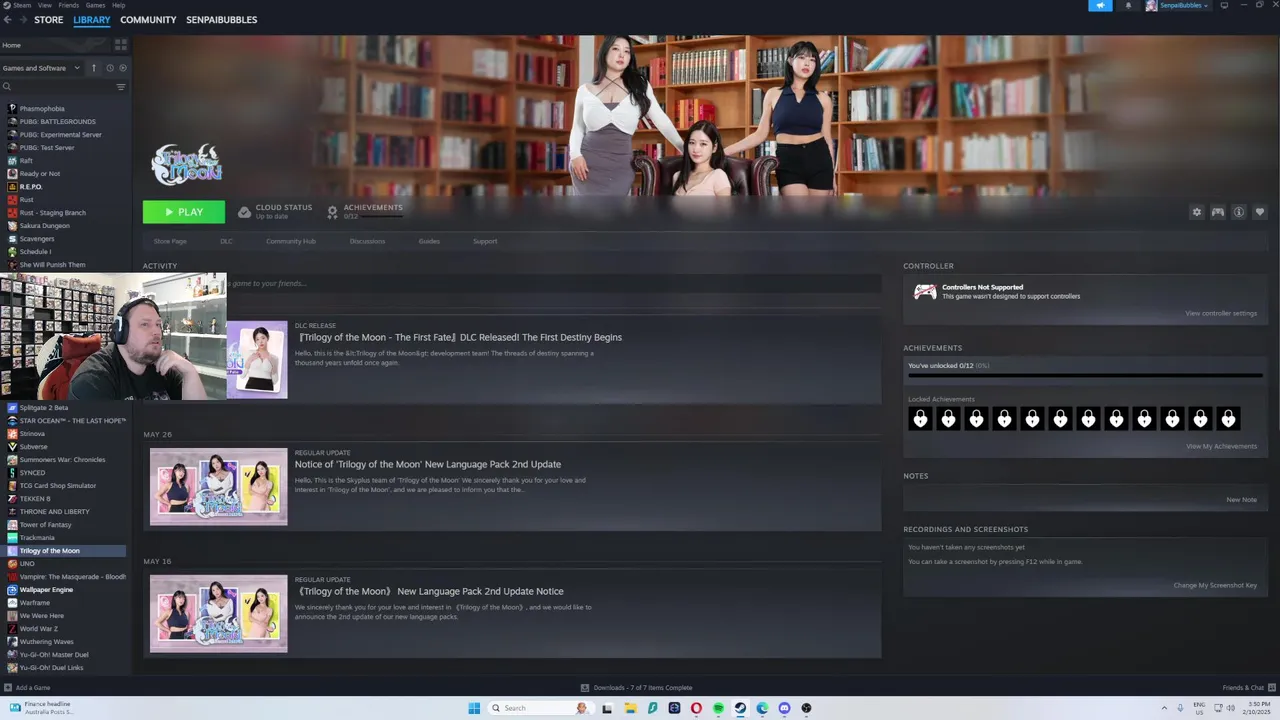Switch to the COMMUNITY tab
This screenshot has height=720, width=1280.
tap(148, 20)
